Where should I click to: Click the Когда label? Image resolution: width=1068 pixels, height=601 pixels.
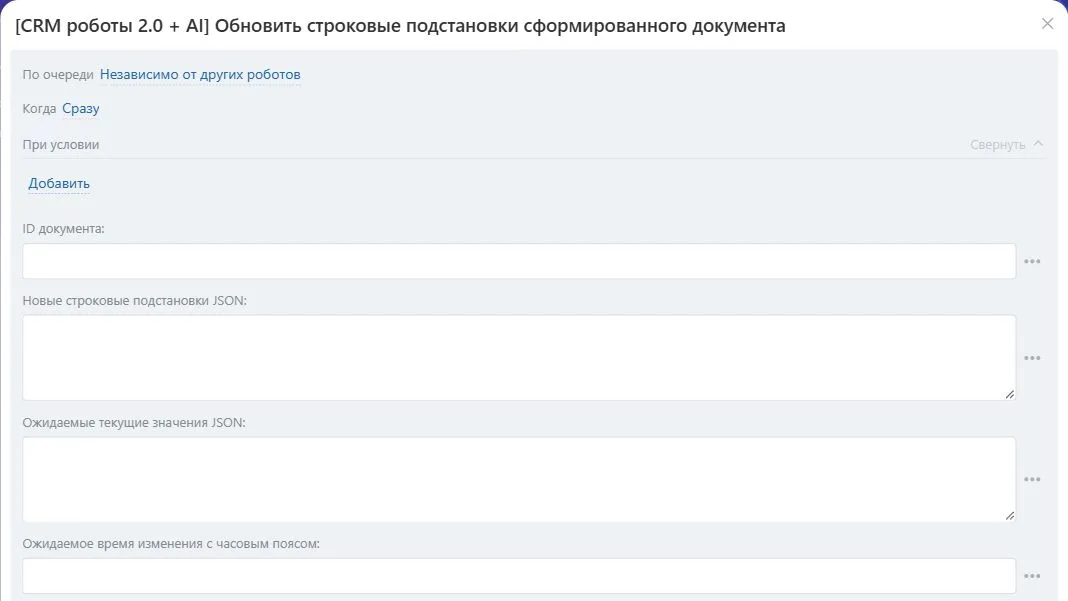[x=39, y=108]
